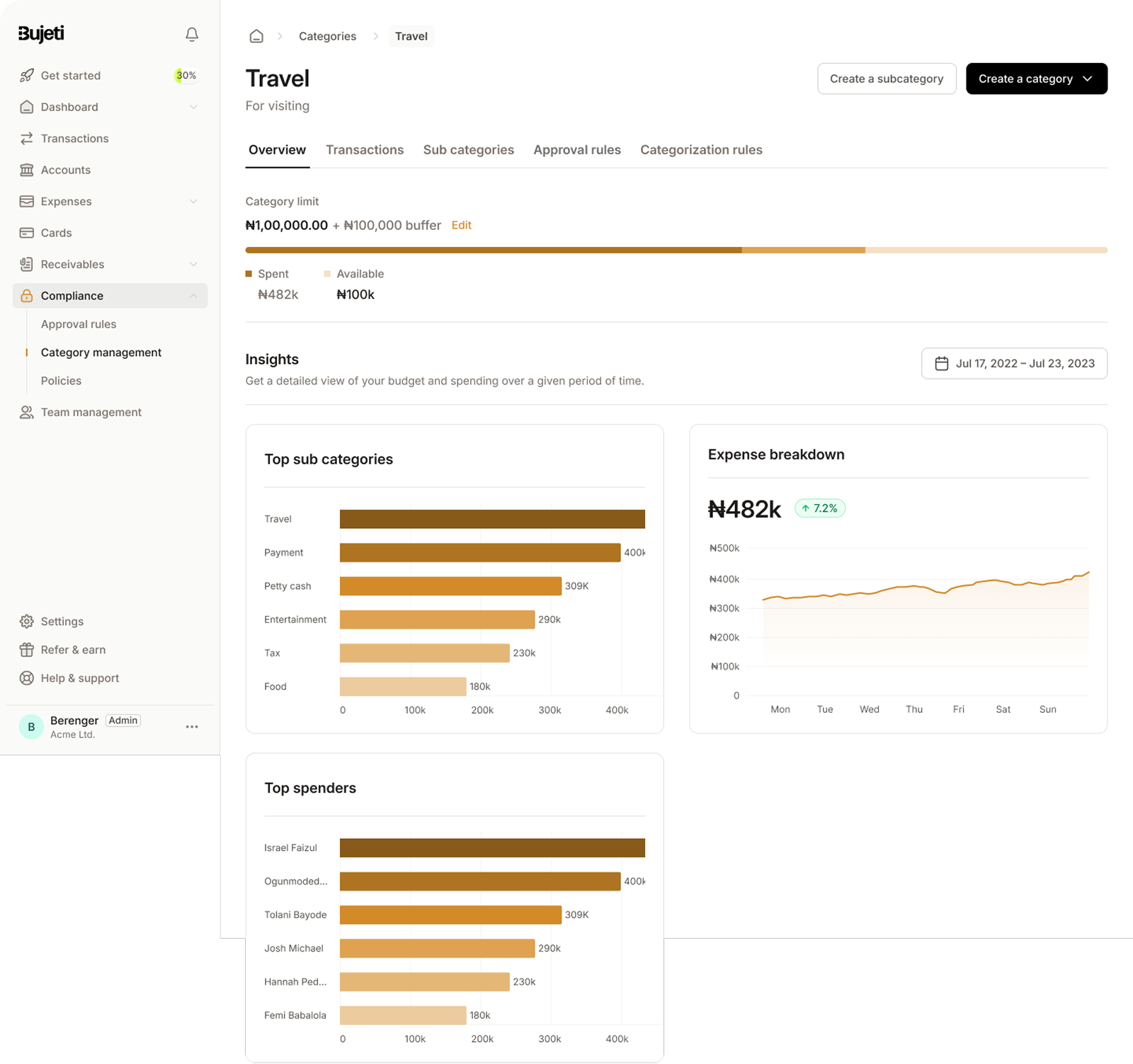Select the Transactions sidebar icon
This screenshot has height=1064, width=1133.
pos(26,138)
